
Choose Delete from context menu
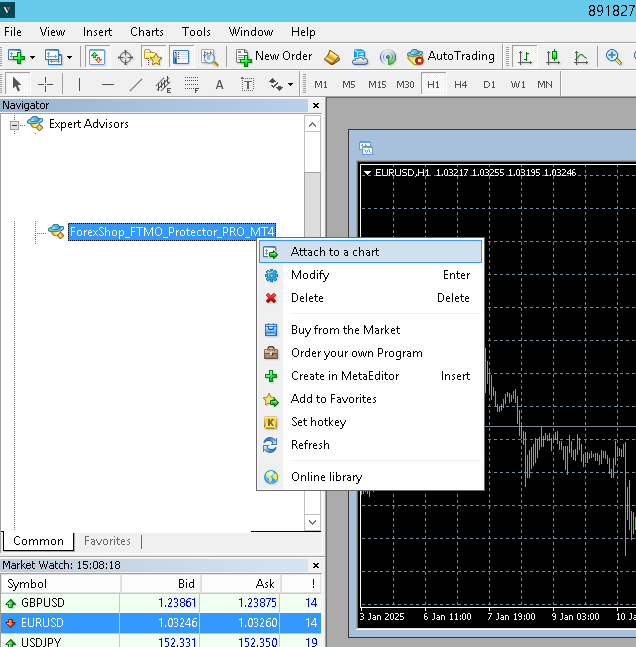tap(370, 298)
